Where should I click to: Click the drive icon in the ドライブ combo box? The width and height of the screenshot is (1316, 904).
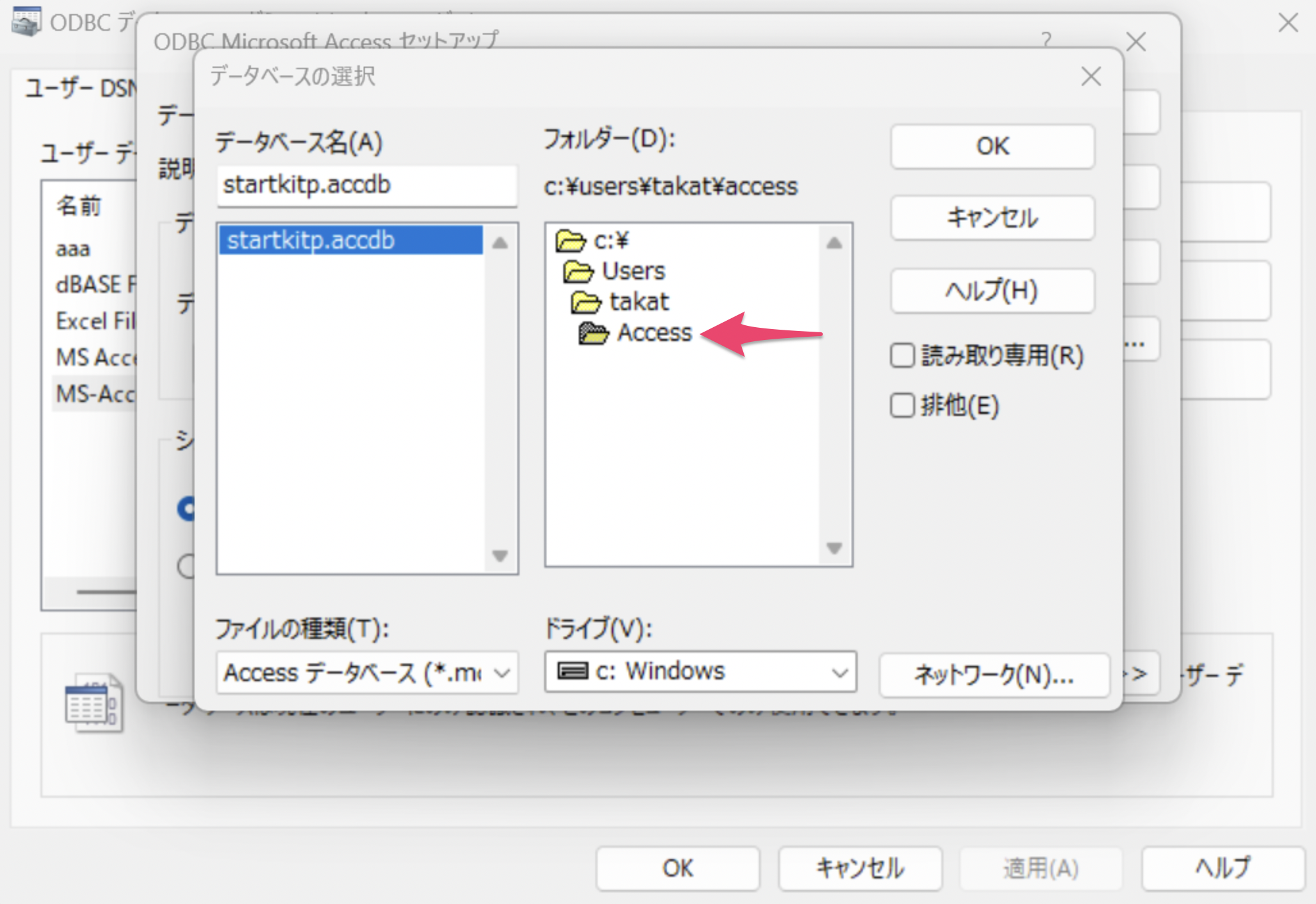tap(573, 671)
